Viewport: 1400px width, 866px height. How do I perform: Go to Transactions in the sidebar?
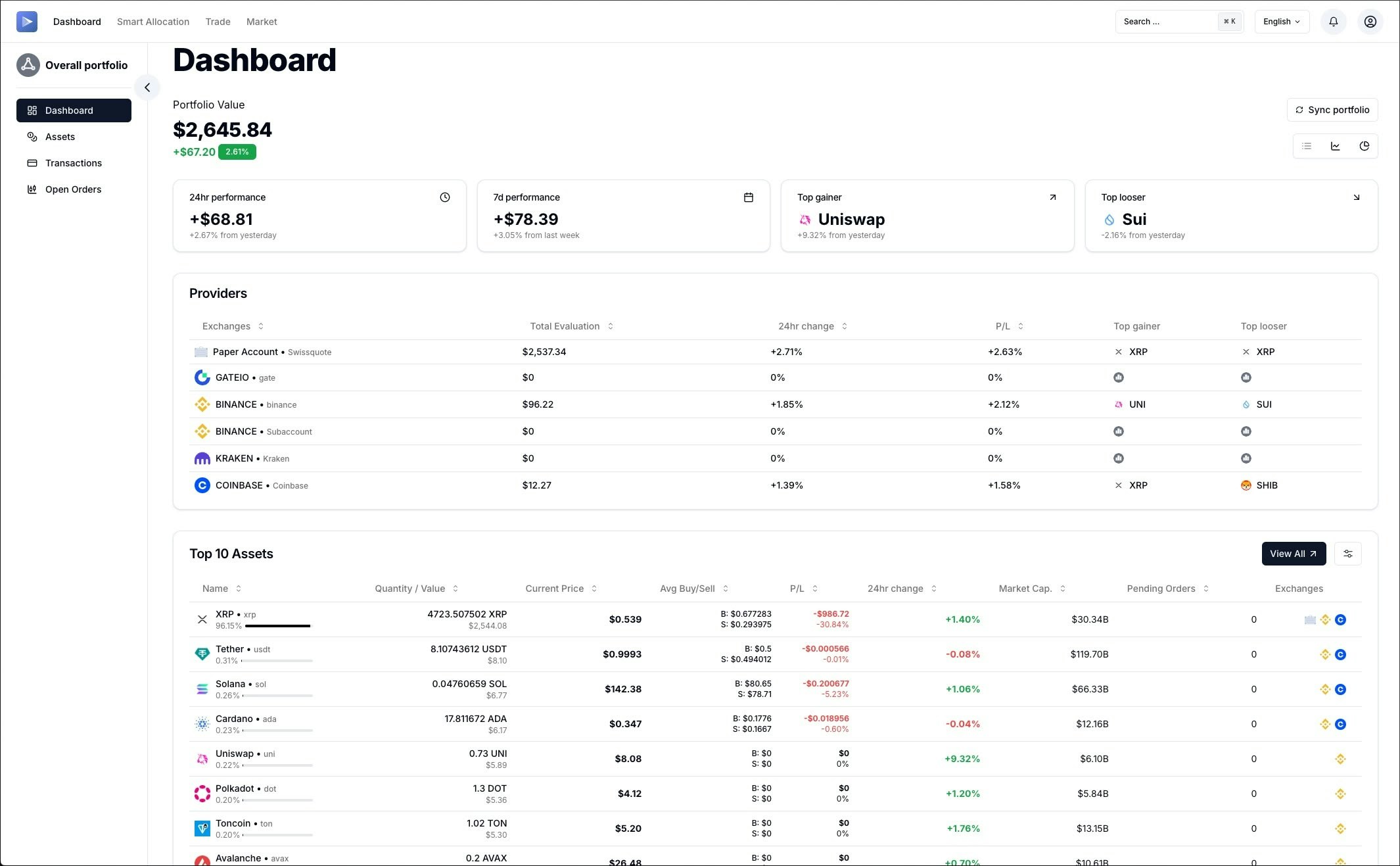[x=73, y=163]
